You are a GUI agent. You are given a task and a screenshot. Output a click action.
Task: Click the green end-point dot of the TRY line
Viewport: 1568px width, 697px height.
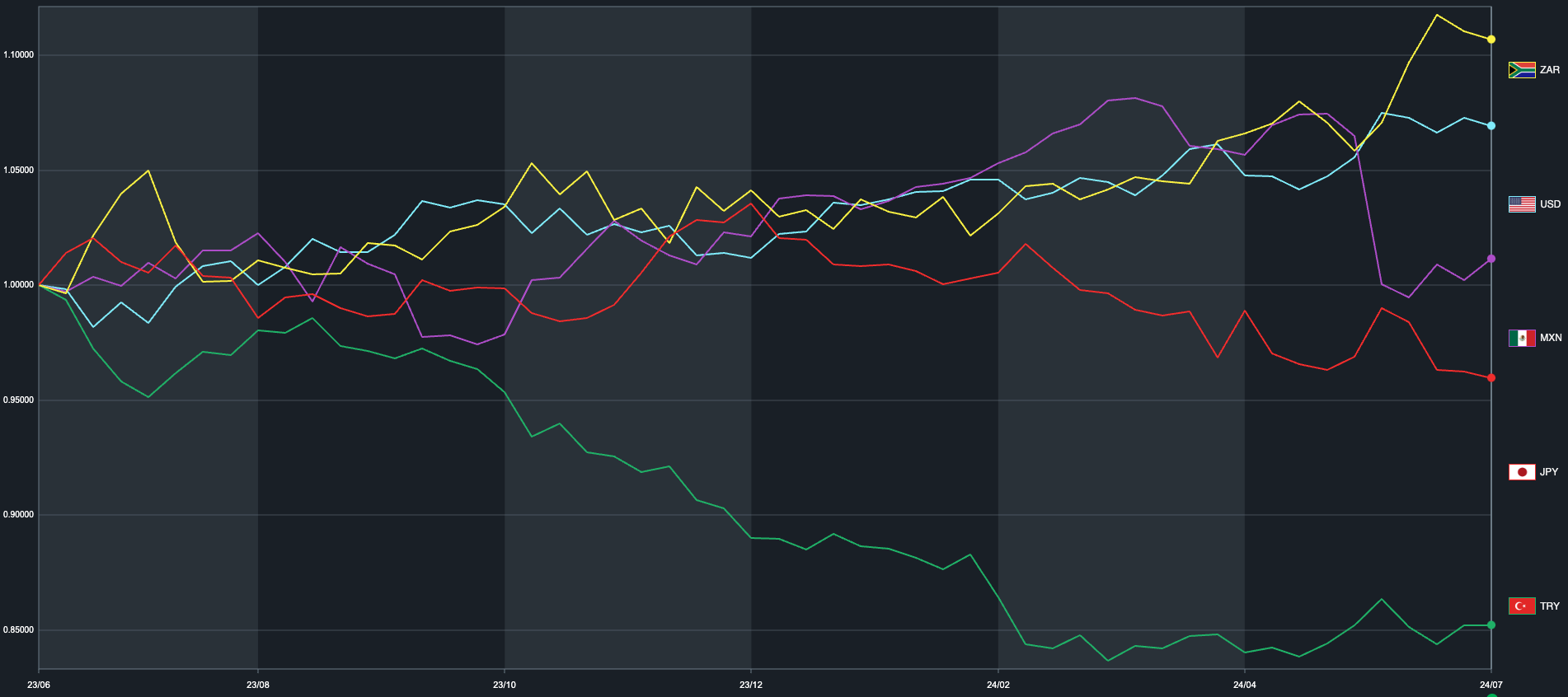pos(1491,625)
